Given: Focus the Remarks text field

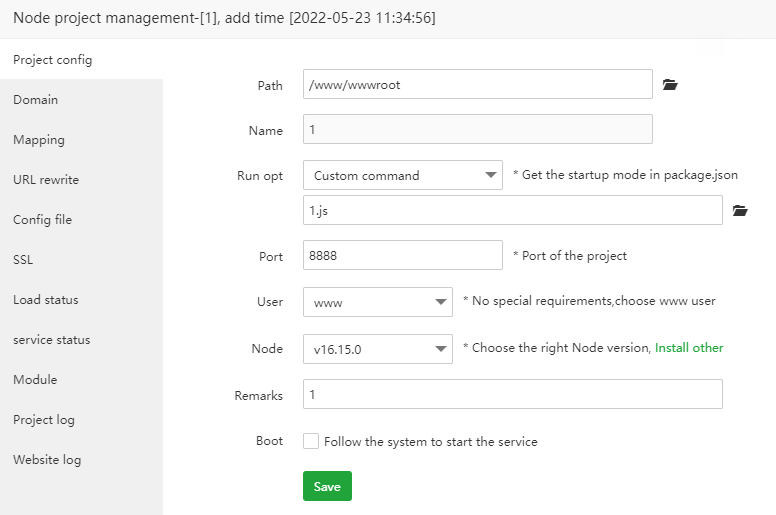Looking at the screenshot, I should point(512,395).
